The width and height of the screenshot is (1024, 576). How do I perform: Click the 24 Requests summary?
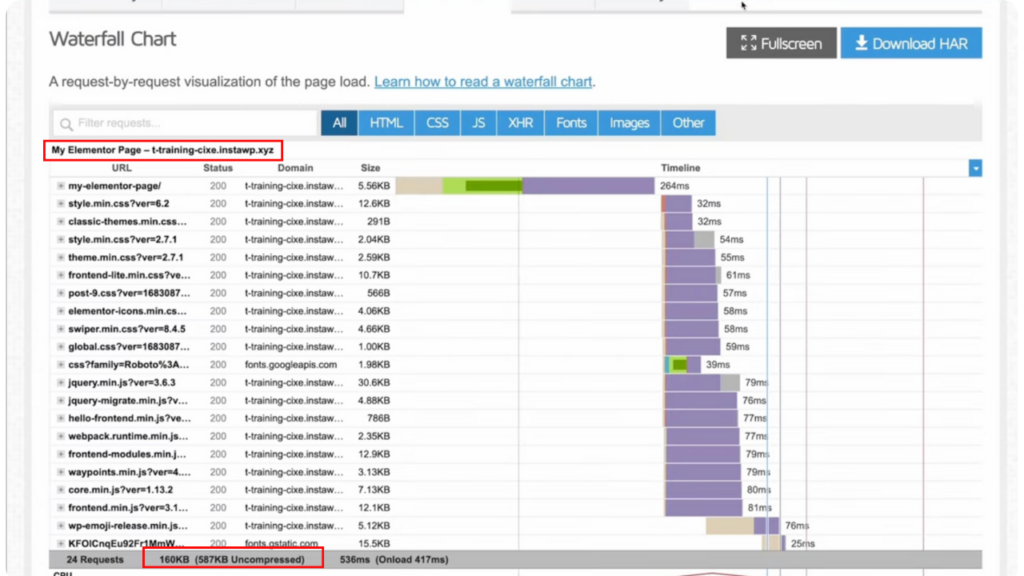[x=95, y=560]
